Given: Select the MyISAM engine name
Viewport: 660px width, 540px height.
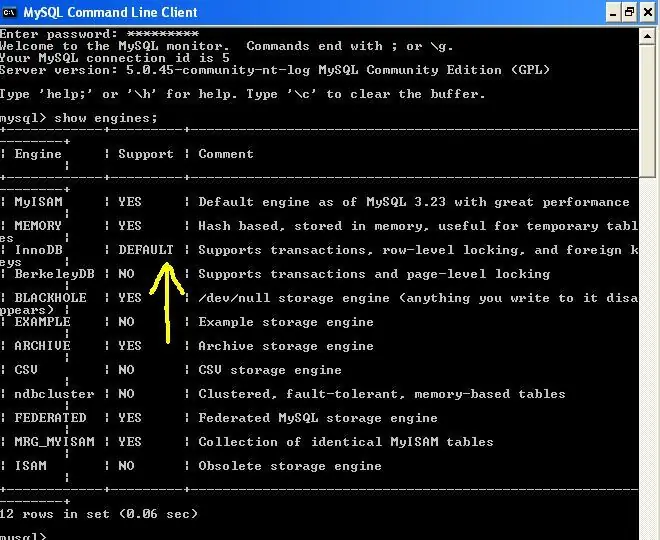Looking at the screenshot, I should tap(38, 202).
